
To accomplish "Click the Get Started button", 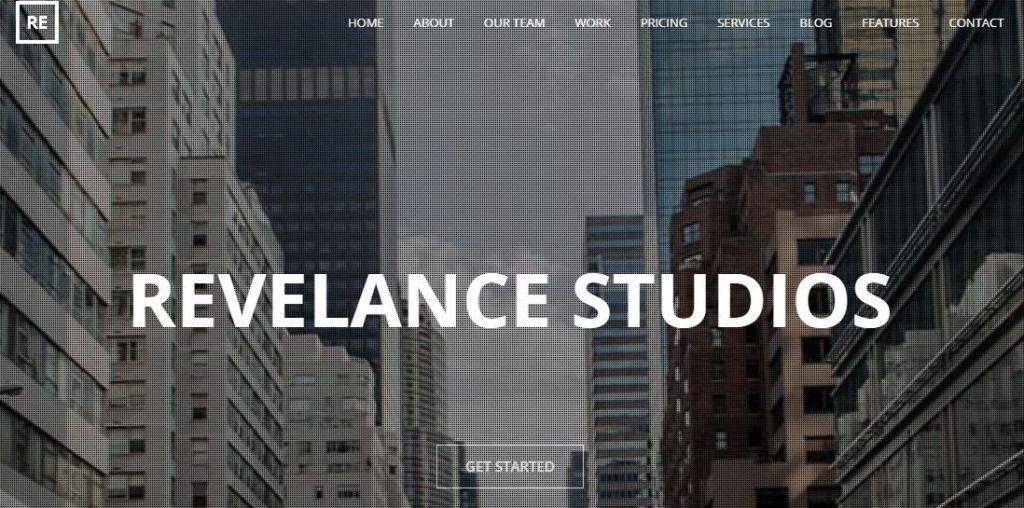I will (x=510, y=466).
